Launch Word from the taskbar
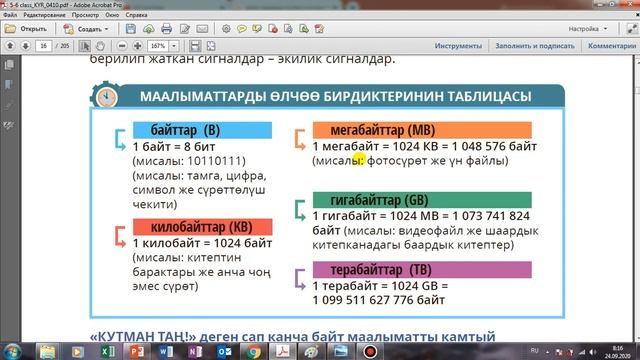Viewport: 640px width, 360px height. click(x=166, y=351)
